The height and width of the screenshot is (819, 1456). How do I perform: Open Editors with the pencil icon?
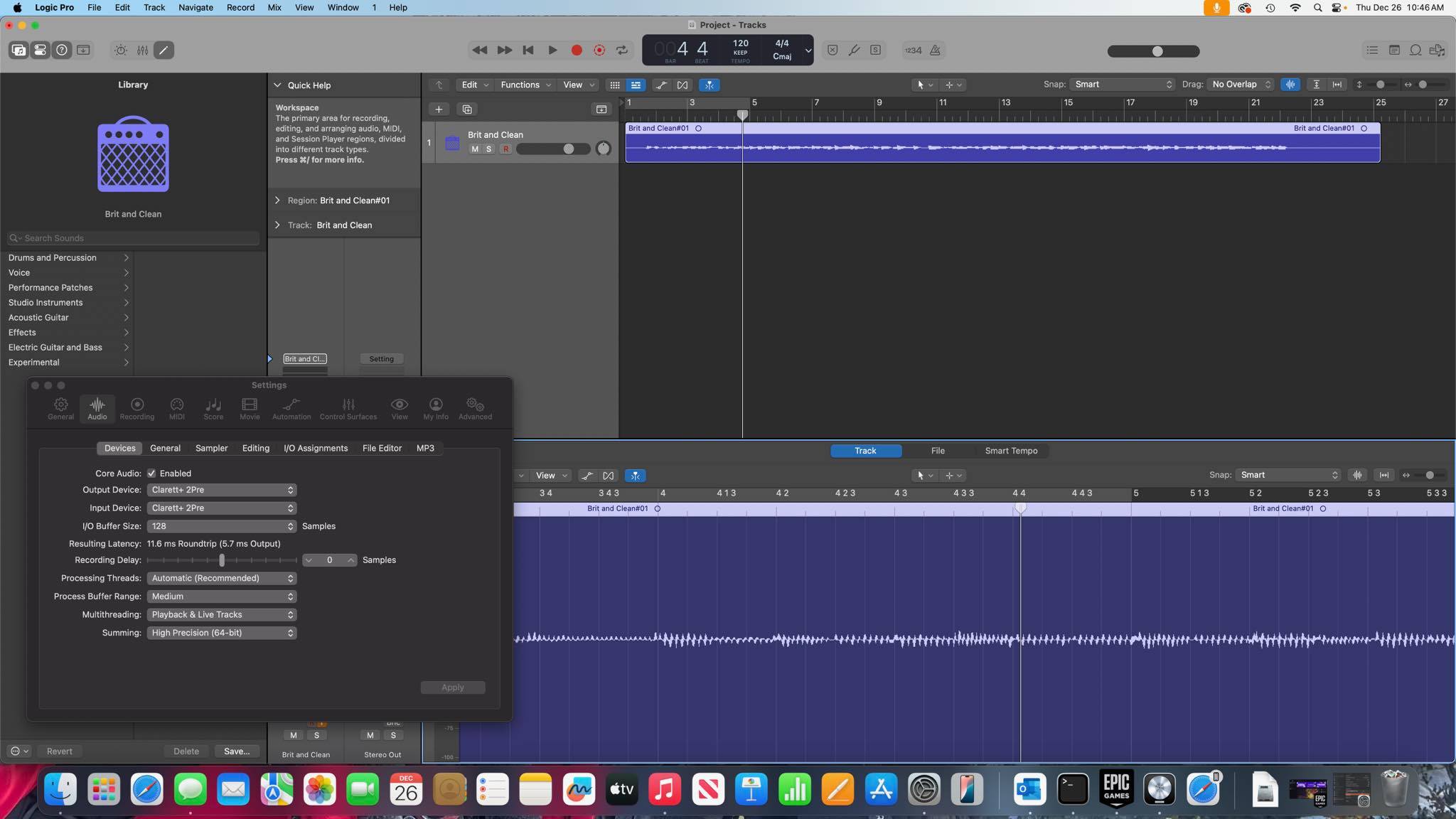click(x=164, y=50)
